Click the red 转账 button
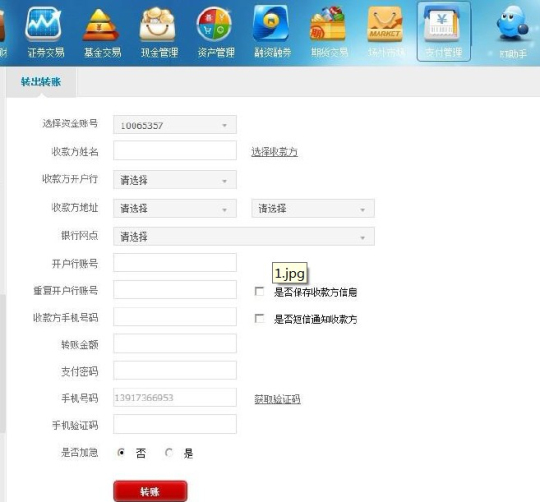This screenshot has width=540, height=502. point(150,491)
